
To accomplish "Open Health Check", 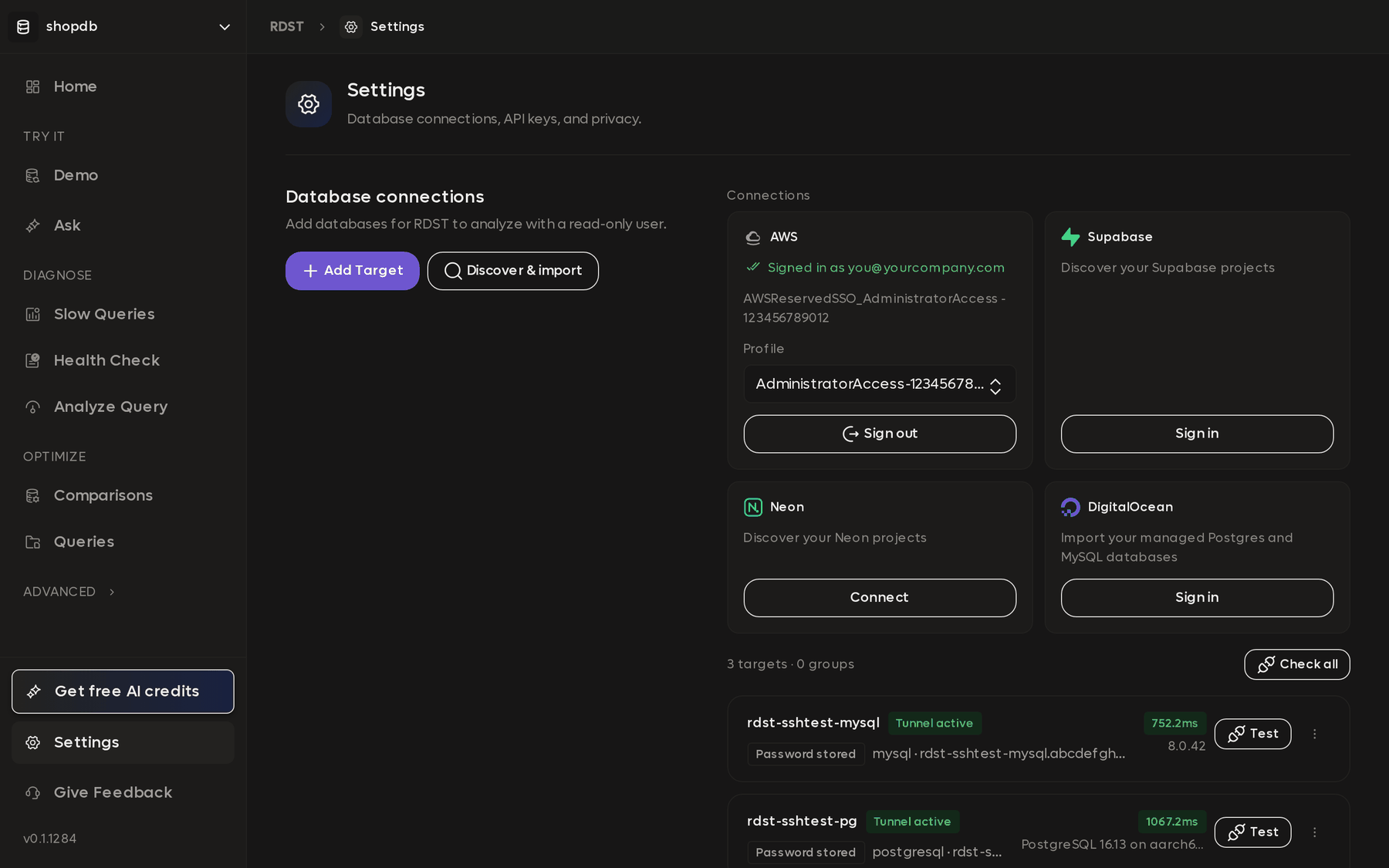I will coord(123,360).
